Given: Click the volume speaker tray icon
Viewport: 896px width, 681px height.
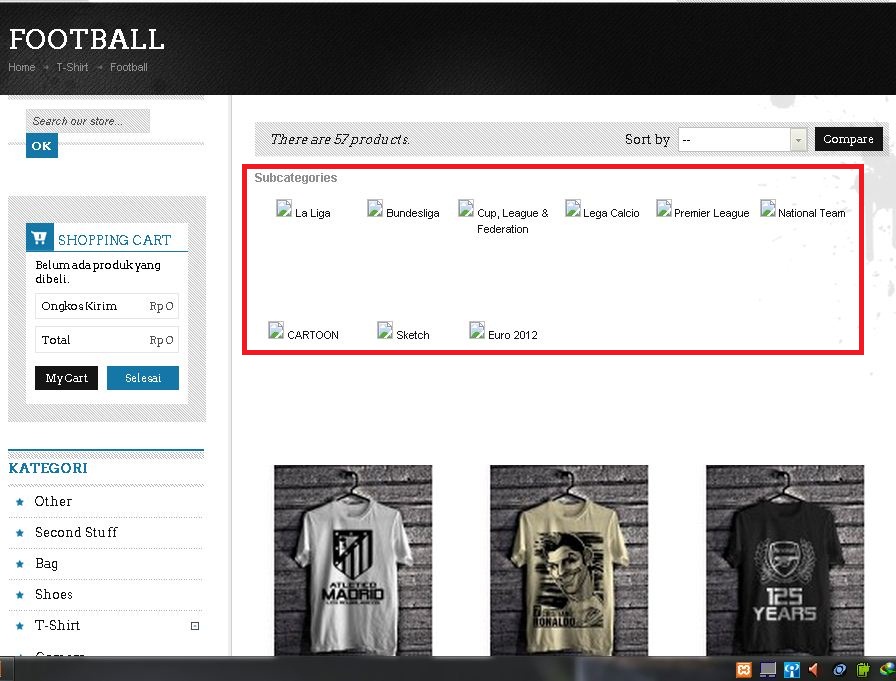Looking at the screenshot, I should [x=814, y=670].
